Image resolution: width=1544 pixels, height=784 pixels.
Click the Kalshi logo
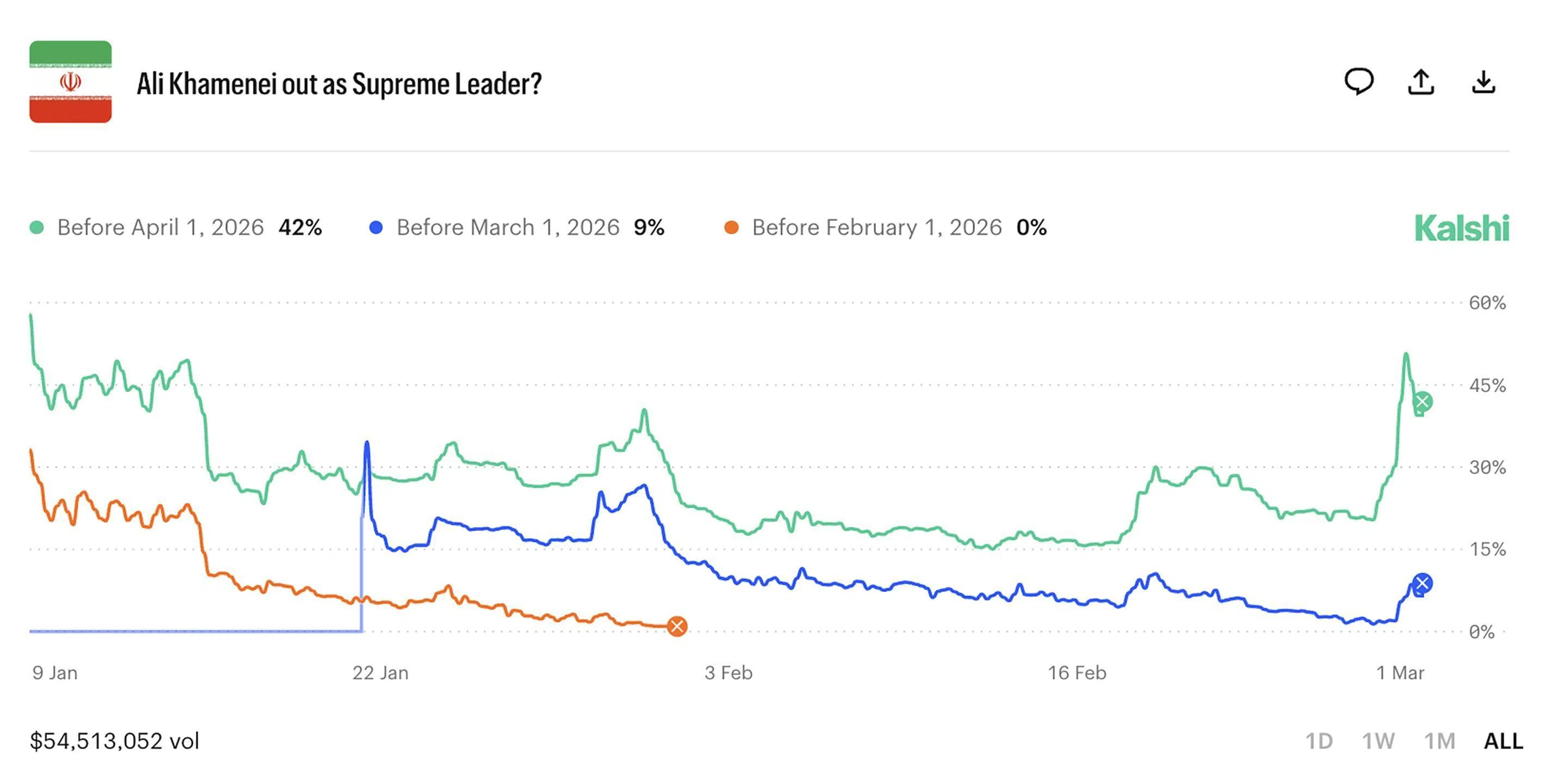[x=1462, y=228]
